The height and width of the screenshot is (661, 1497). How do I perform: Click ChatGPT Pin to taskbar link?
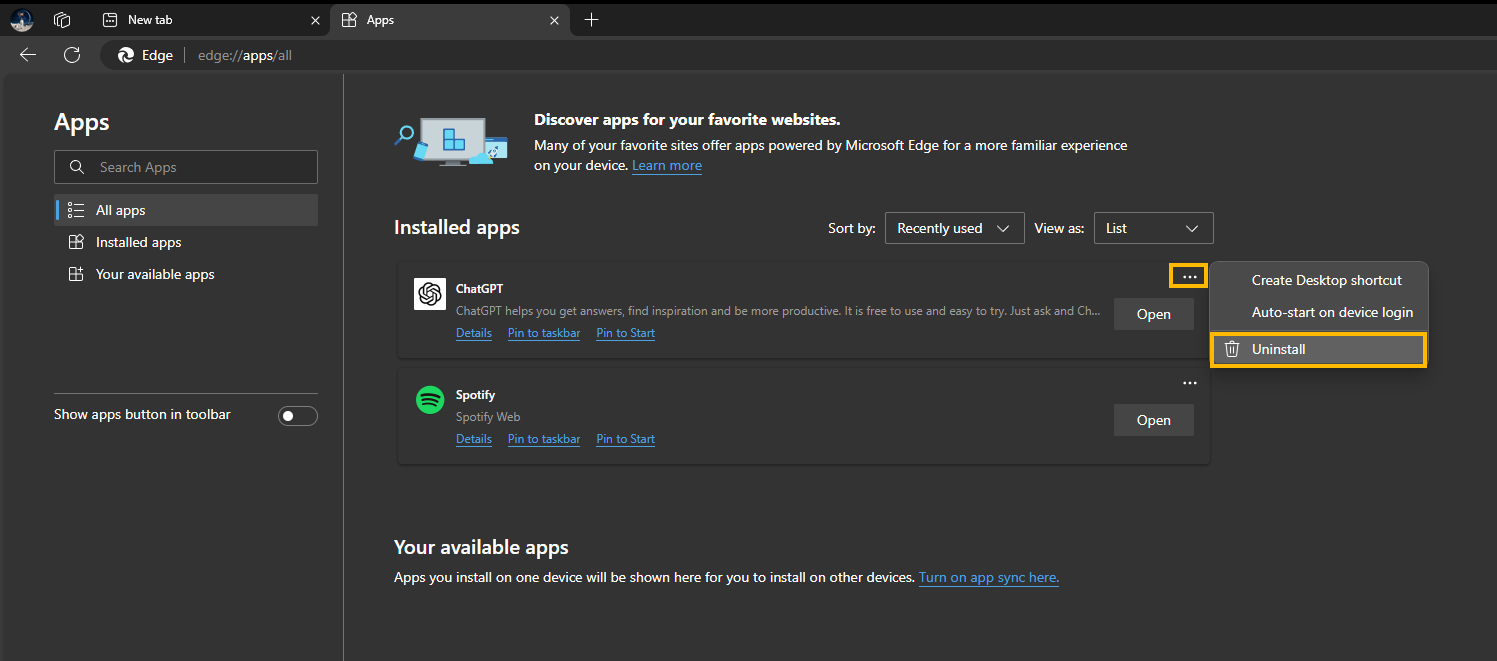pyautogui.click(x=544, y=333)
